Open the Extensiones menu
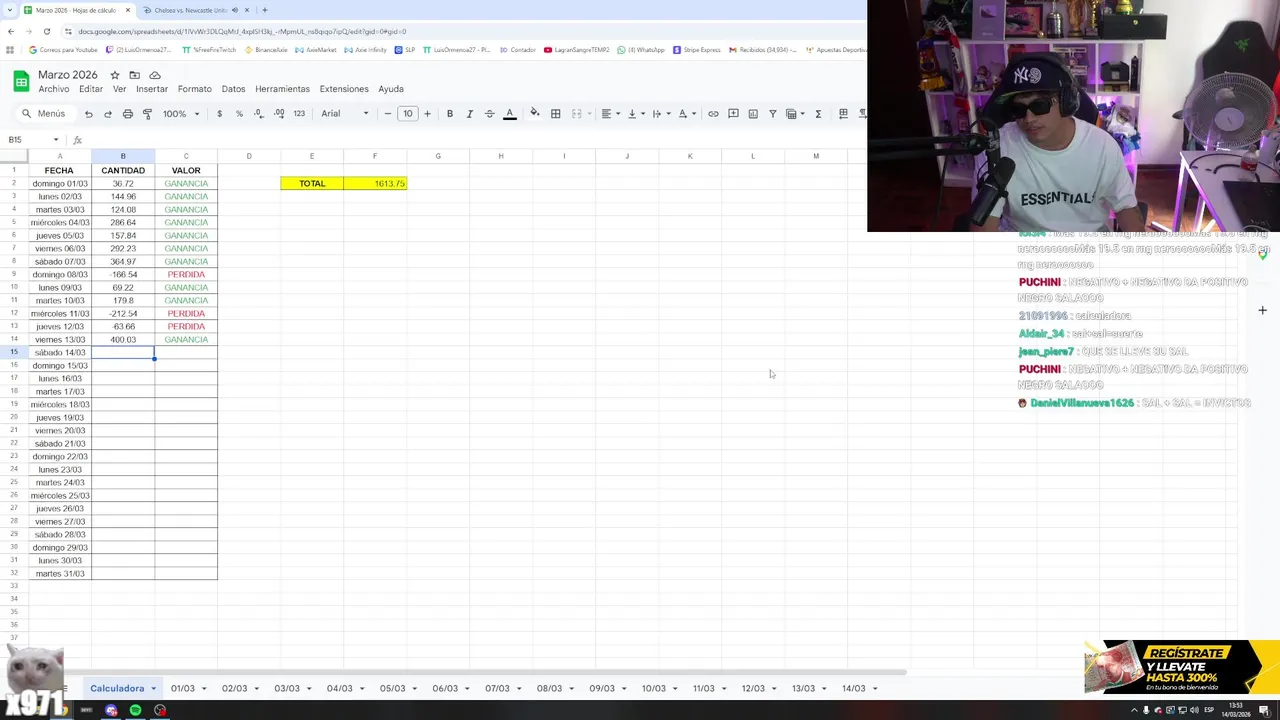 [x=344, y=89]
